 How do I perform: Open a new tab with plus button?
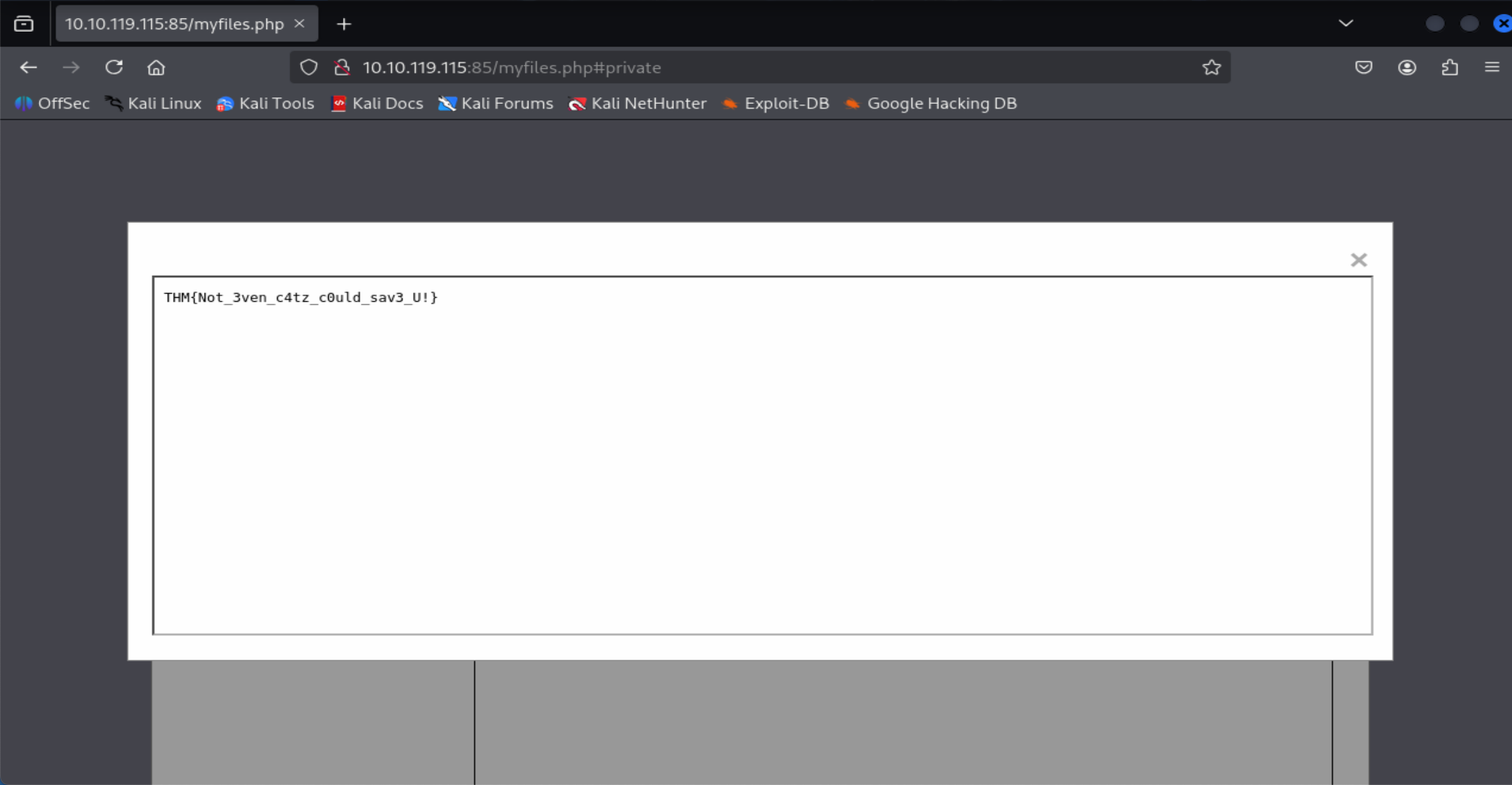point(344,25)
